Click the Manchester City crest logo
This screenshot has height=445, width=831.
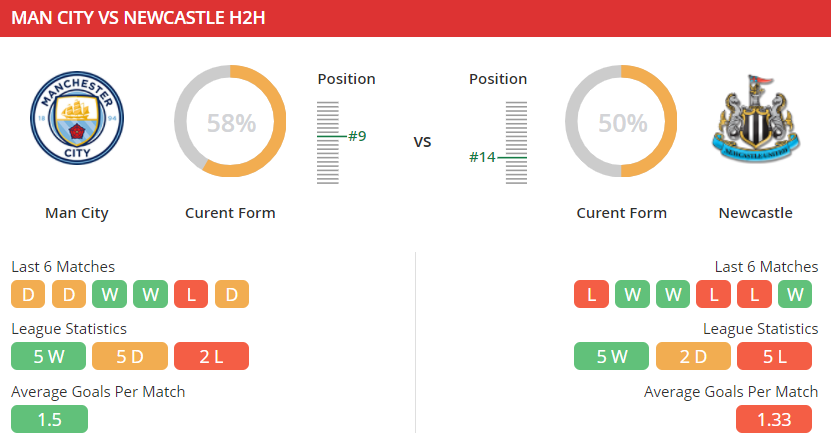pos(77,118)
